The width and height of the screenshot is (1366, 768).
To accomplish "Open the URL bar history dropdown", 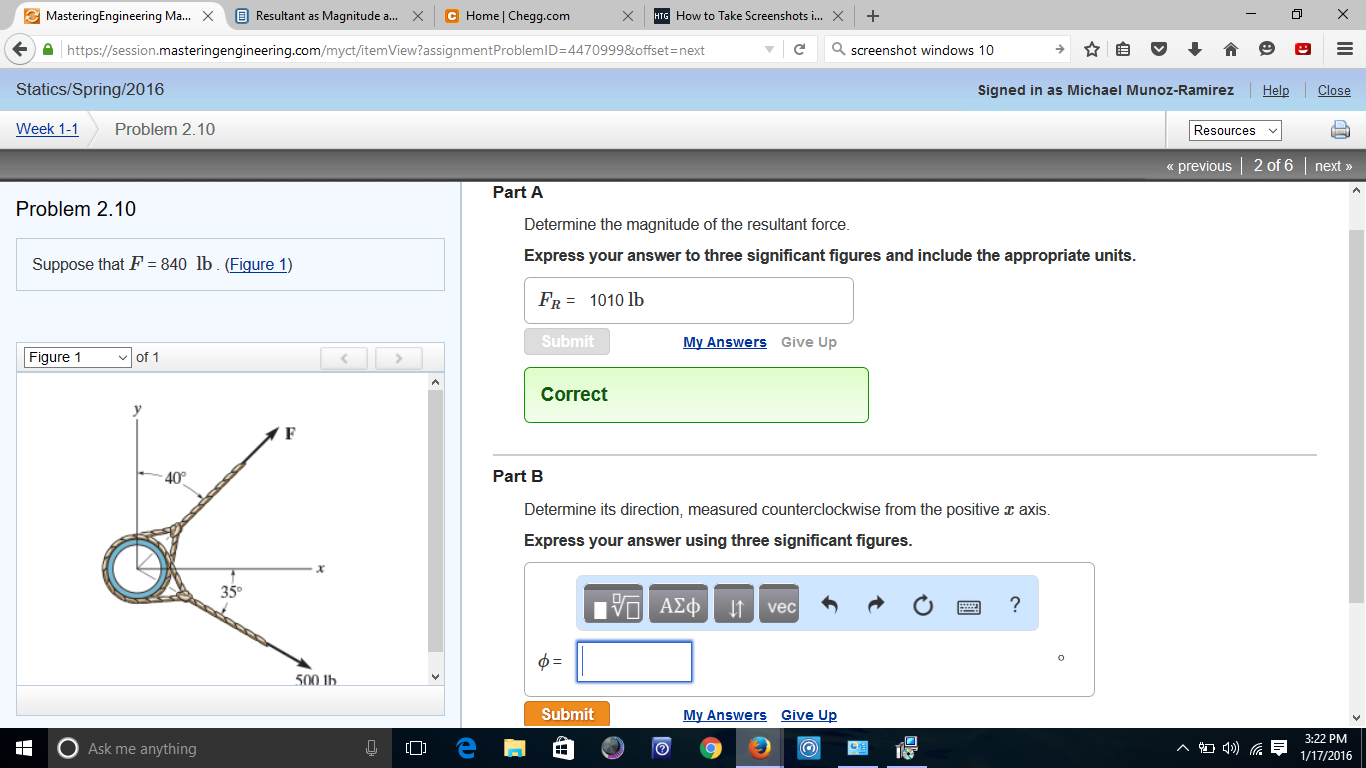I will 769,50.
